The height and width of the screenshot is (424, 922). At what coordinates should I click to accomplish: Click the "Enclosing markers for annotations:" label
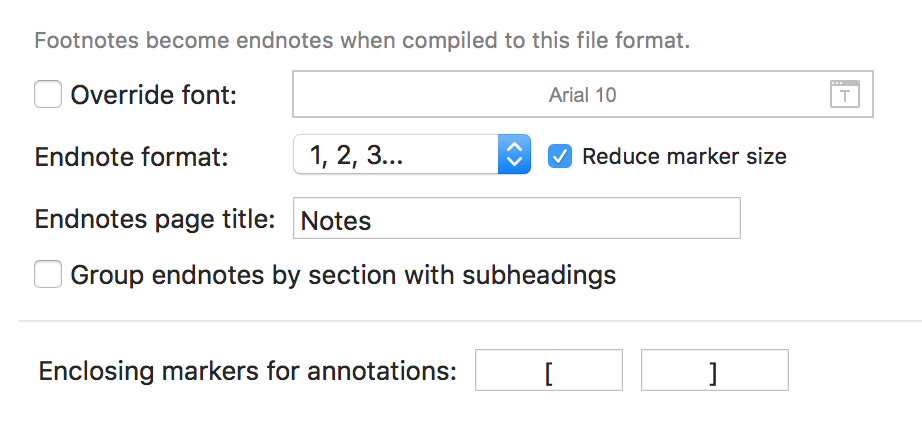pyautogui.click(x=248, y=371)
